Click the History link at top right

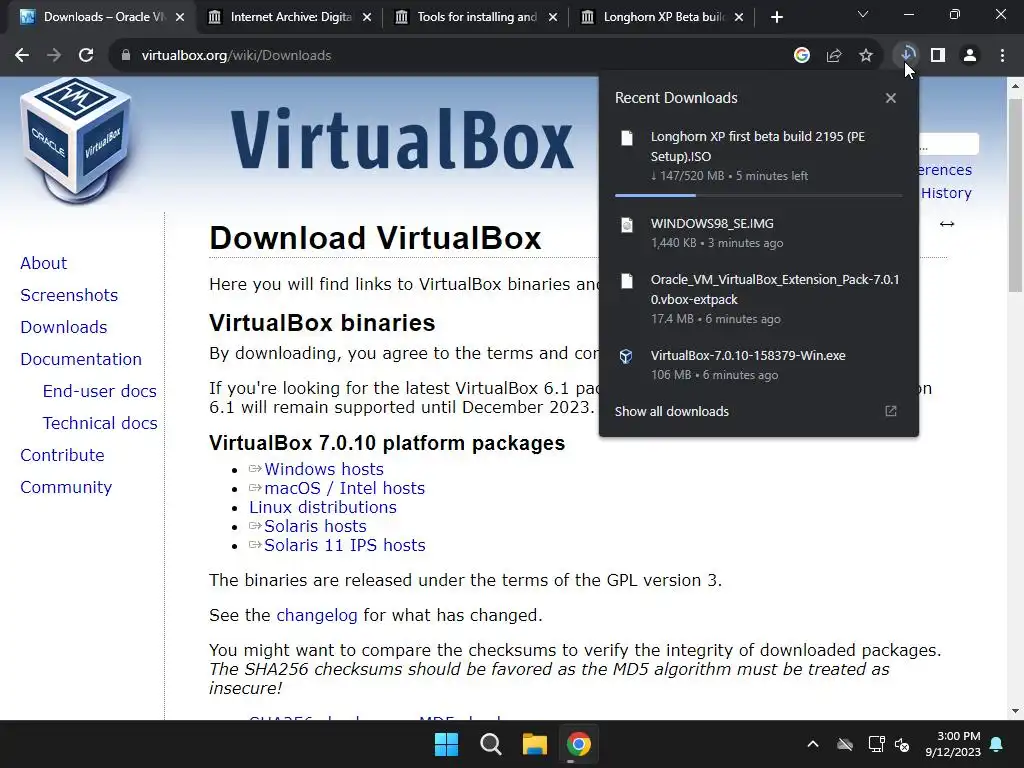point(946,193)
